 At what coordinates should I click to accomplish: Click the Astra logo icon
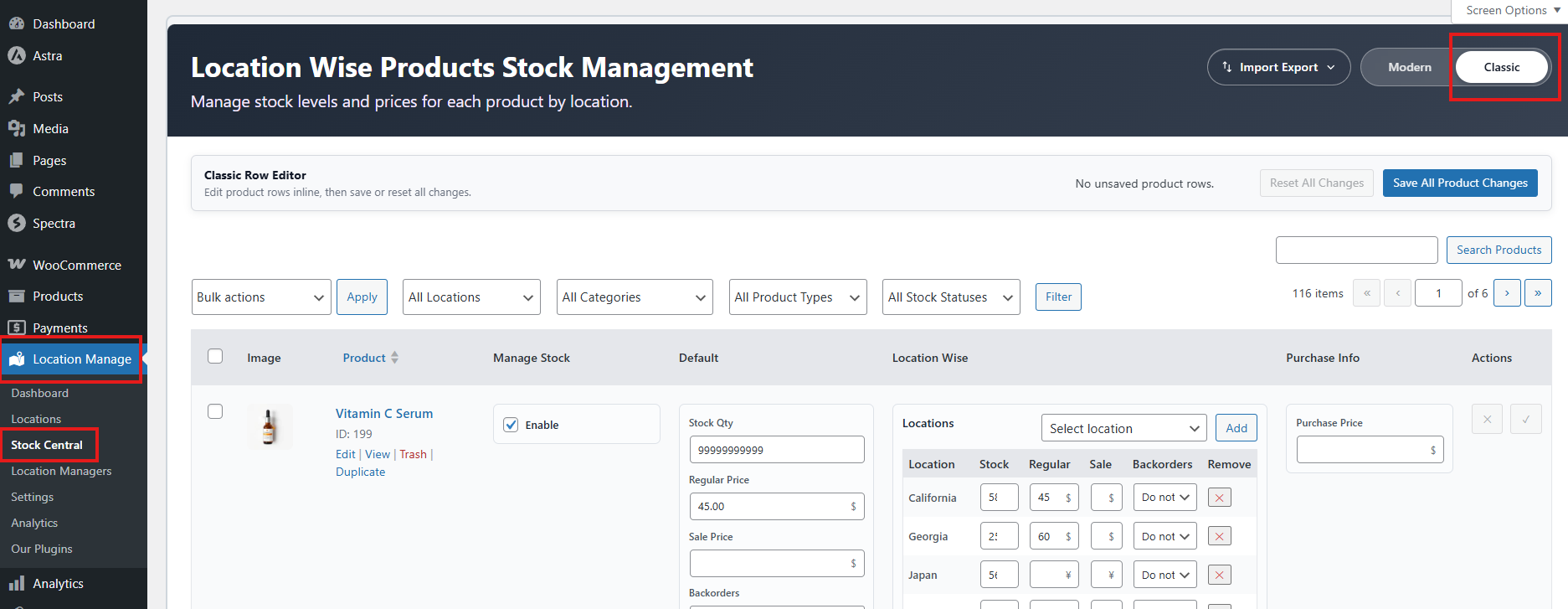coord(17,56)
